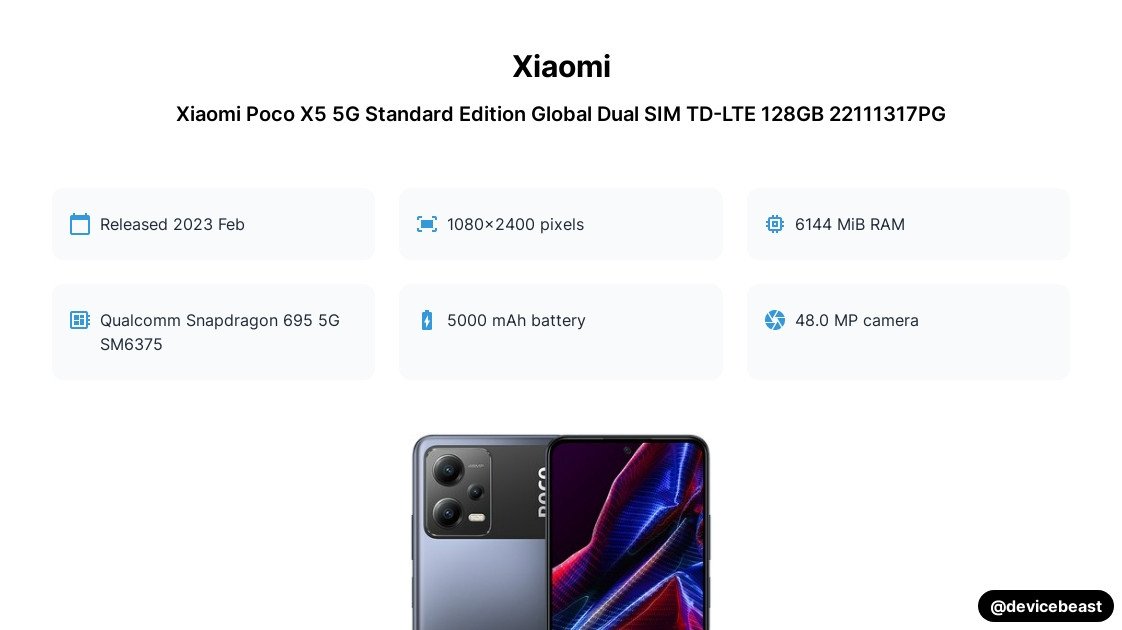Click the phone's front display screen
The image size is (1122, 630).
coord(628,540)
